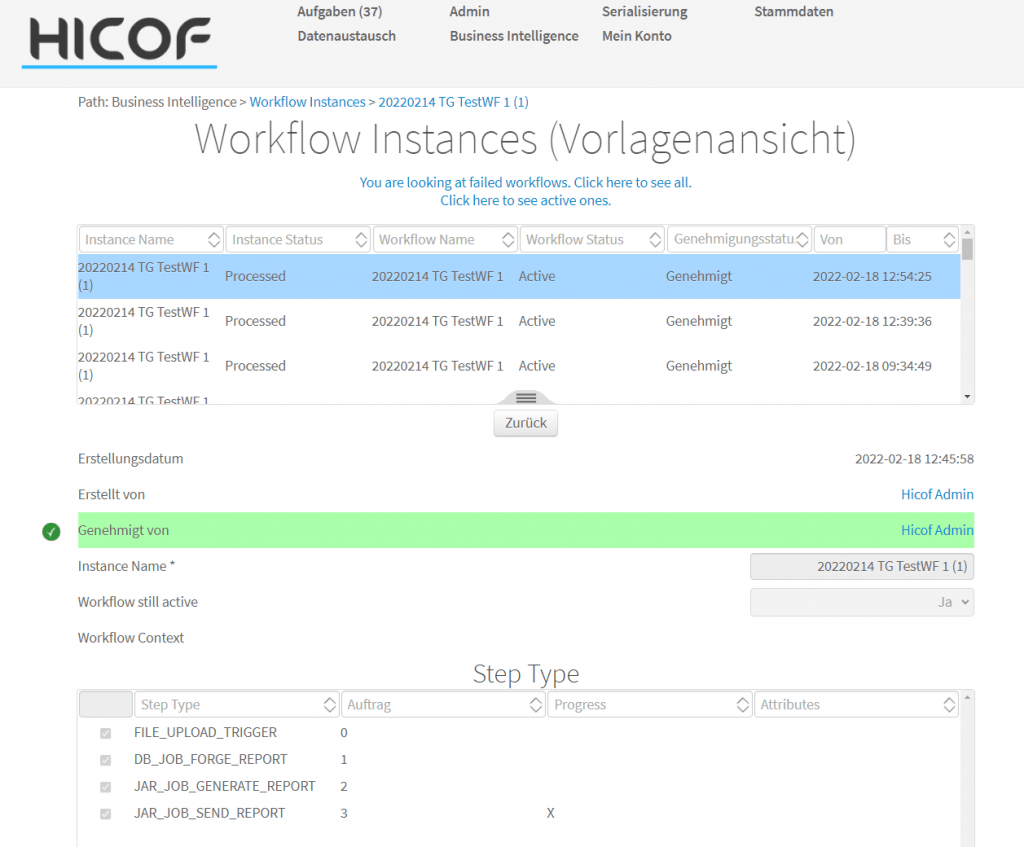Screen dimensions: 1024x847
Task: Click Erstellungsdatum value 2022-02-18 12:45:58
Action: 914,459
